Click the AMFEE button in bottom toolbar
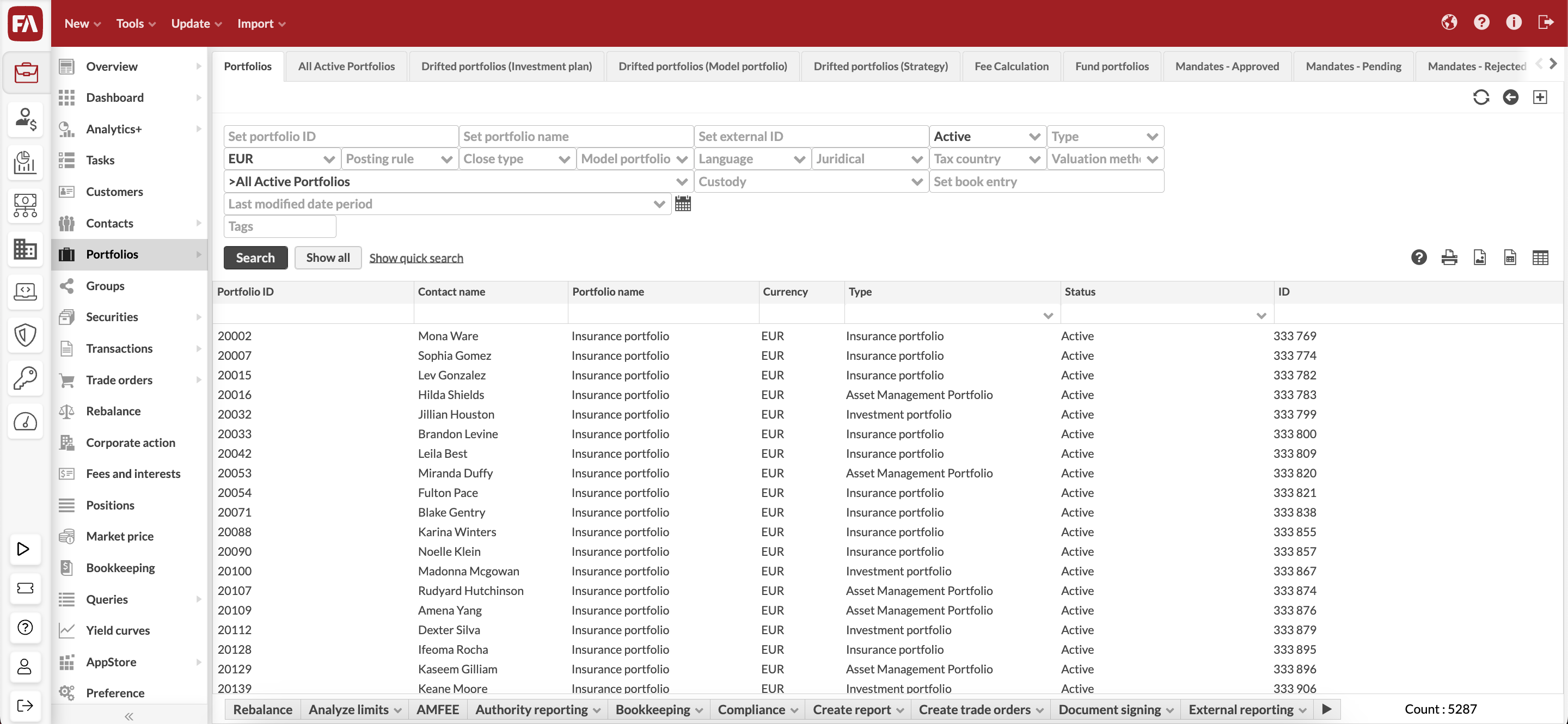 point(438,709)
